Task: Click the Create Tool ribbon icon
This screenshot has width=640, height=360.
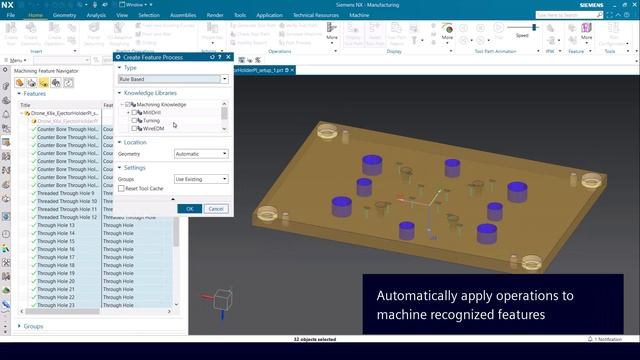Action: click(11, 33)
